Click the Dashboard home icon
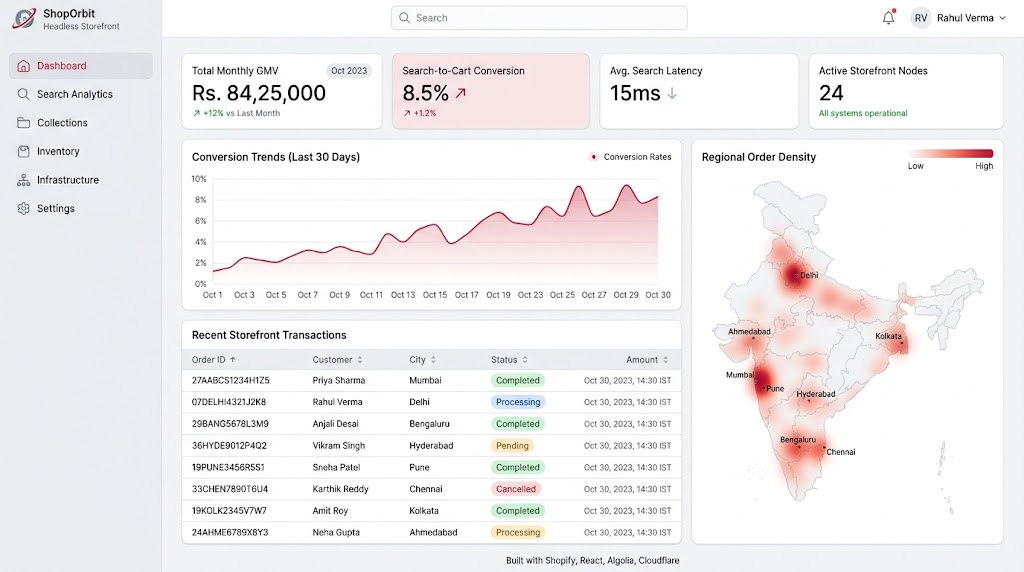Viewport: 1024px width, 572px height. point(24,65)
